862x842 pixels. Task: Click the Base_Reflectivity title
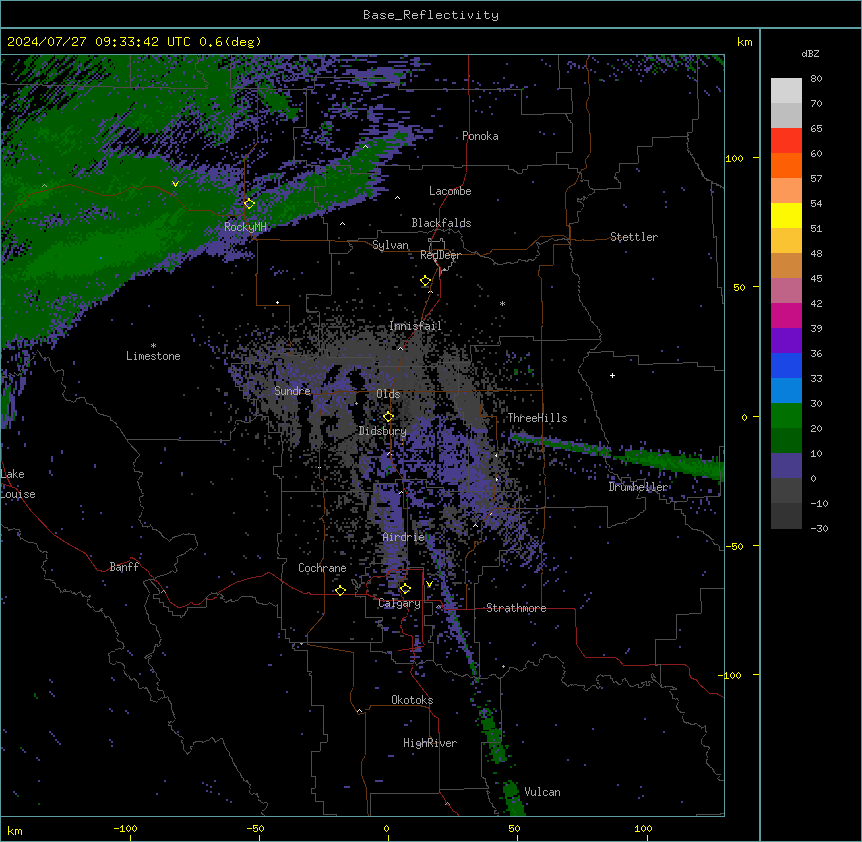click(431, 15)
